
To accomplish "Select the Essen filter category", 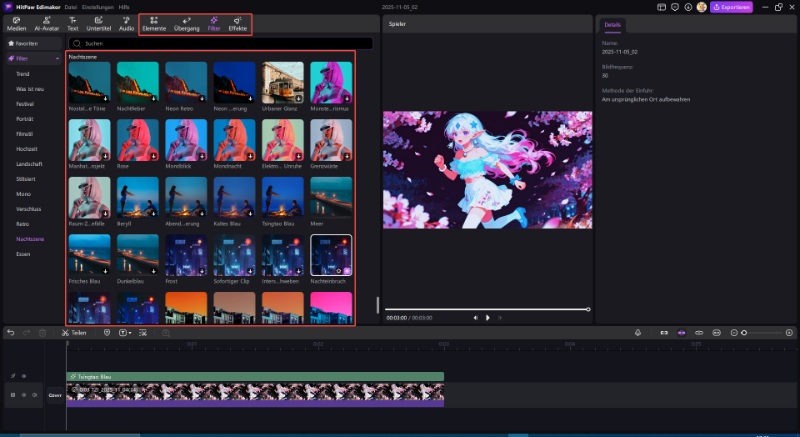I will tap(23, 254).
